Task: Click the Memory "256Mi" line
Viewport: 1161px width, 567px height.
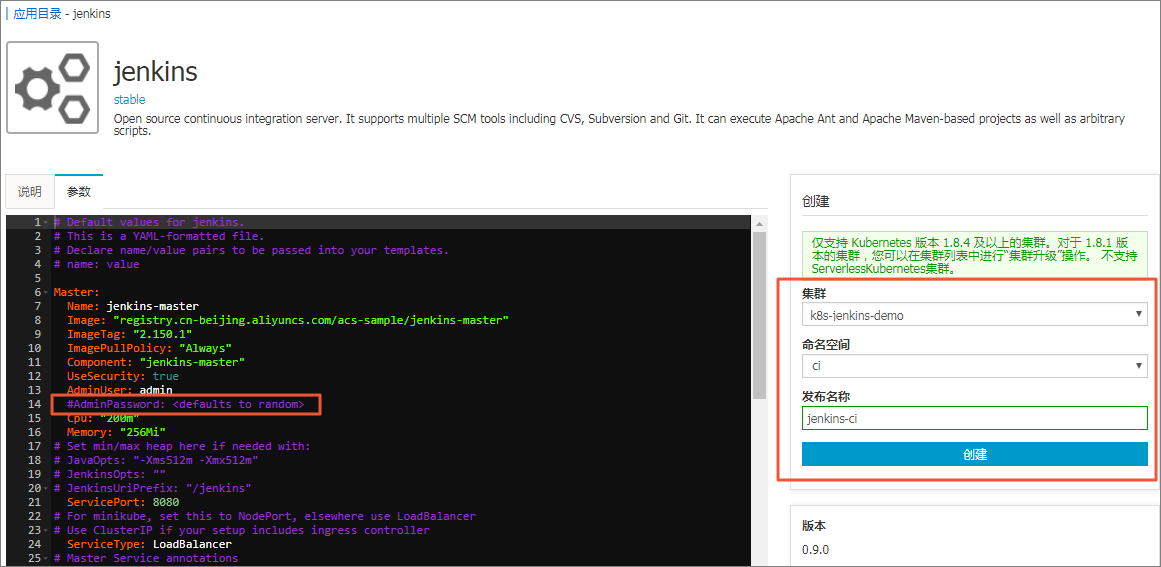Action: (x=116, y=432)
